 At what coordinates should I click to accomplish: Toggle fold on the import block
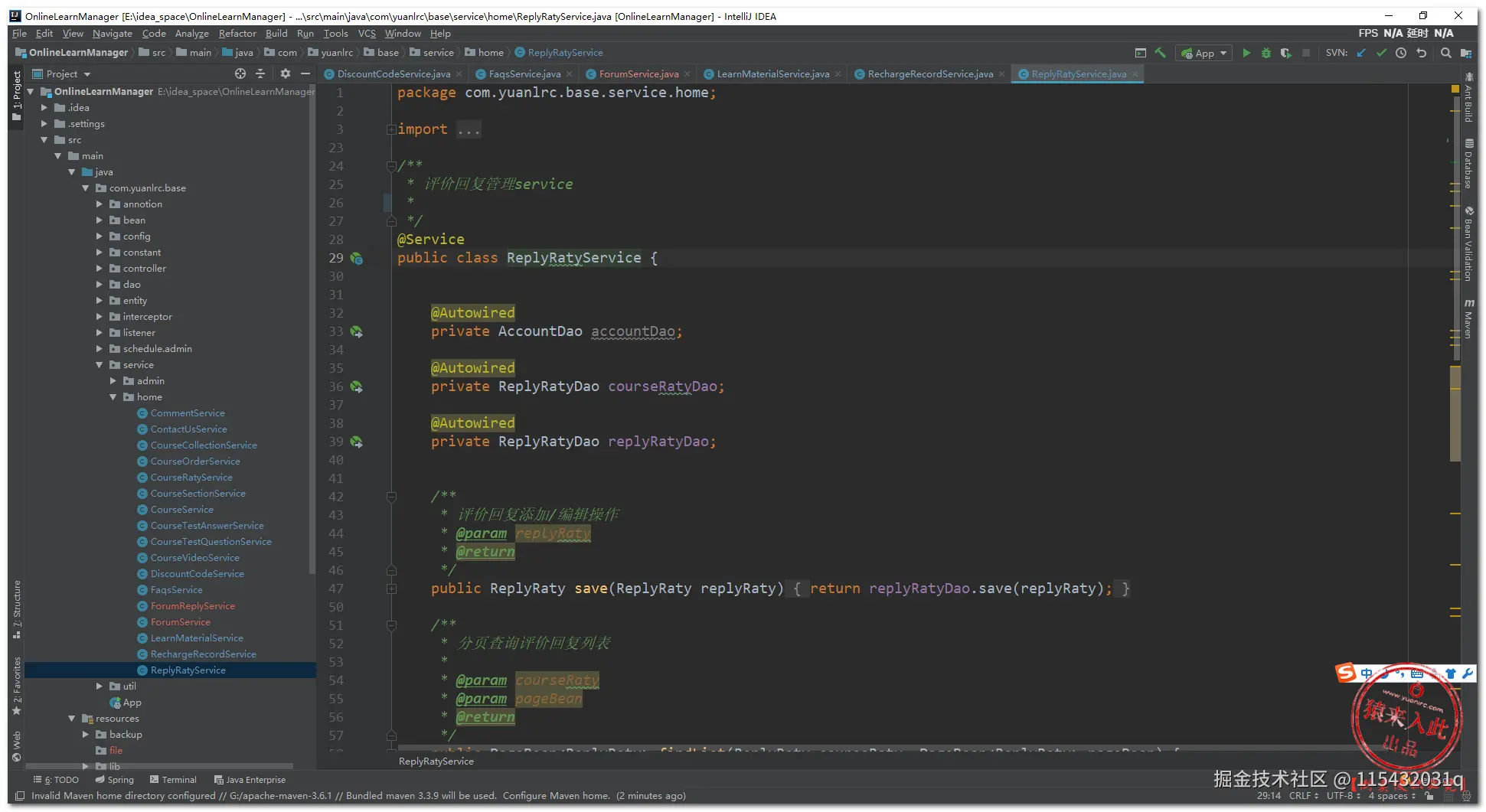[391, 129]
